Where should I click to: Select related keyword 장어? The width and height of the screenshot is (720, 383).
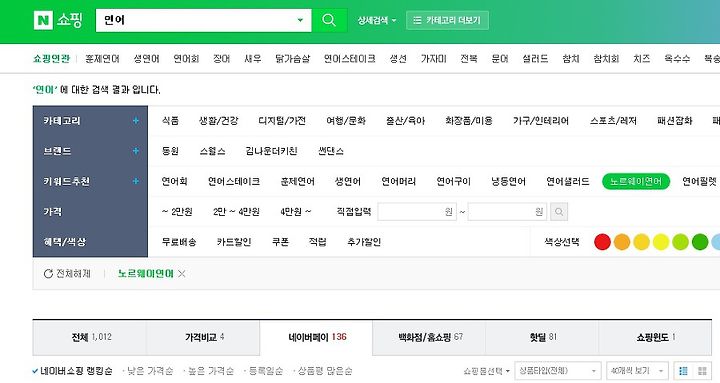click(221, 59)
